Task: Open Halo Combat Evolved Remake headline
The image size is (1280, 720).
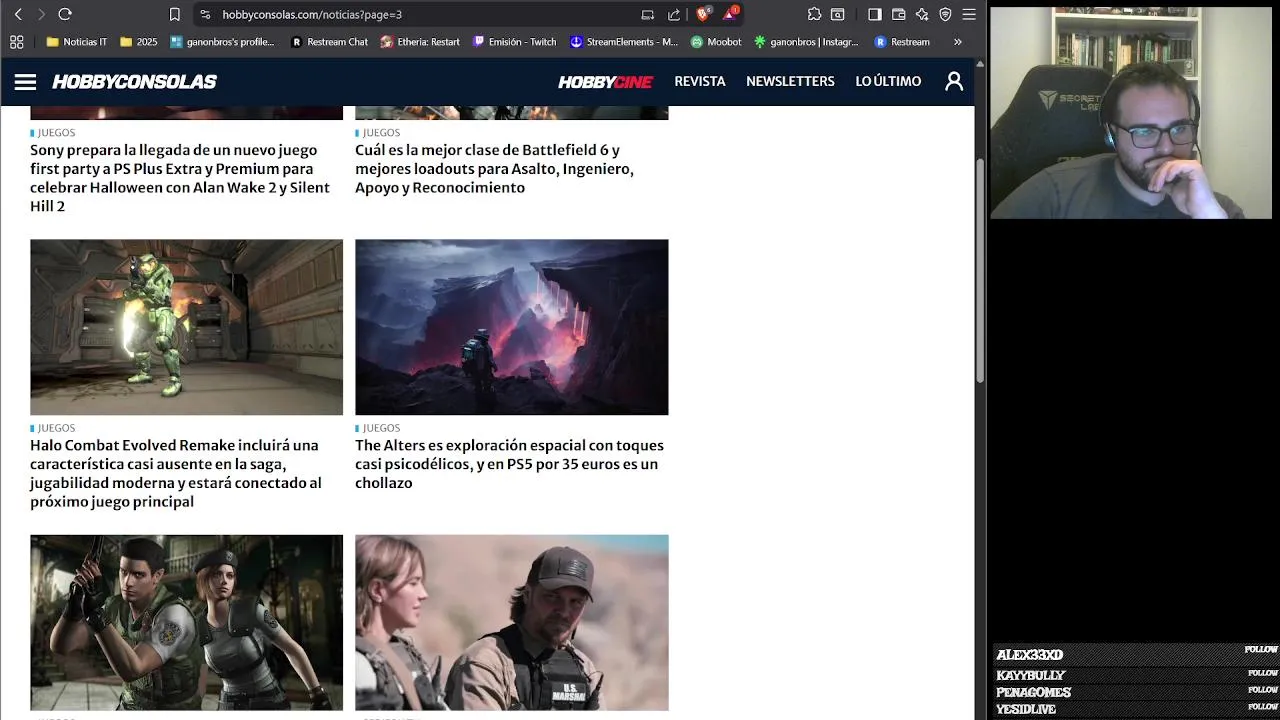Action: click(176, 473)
